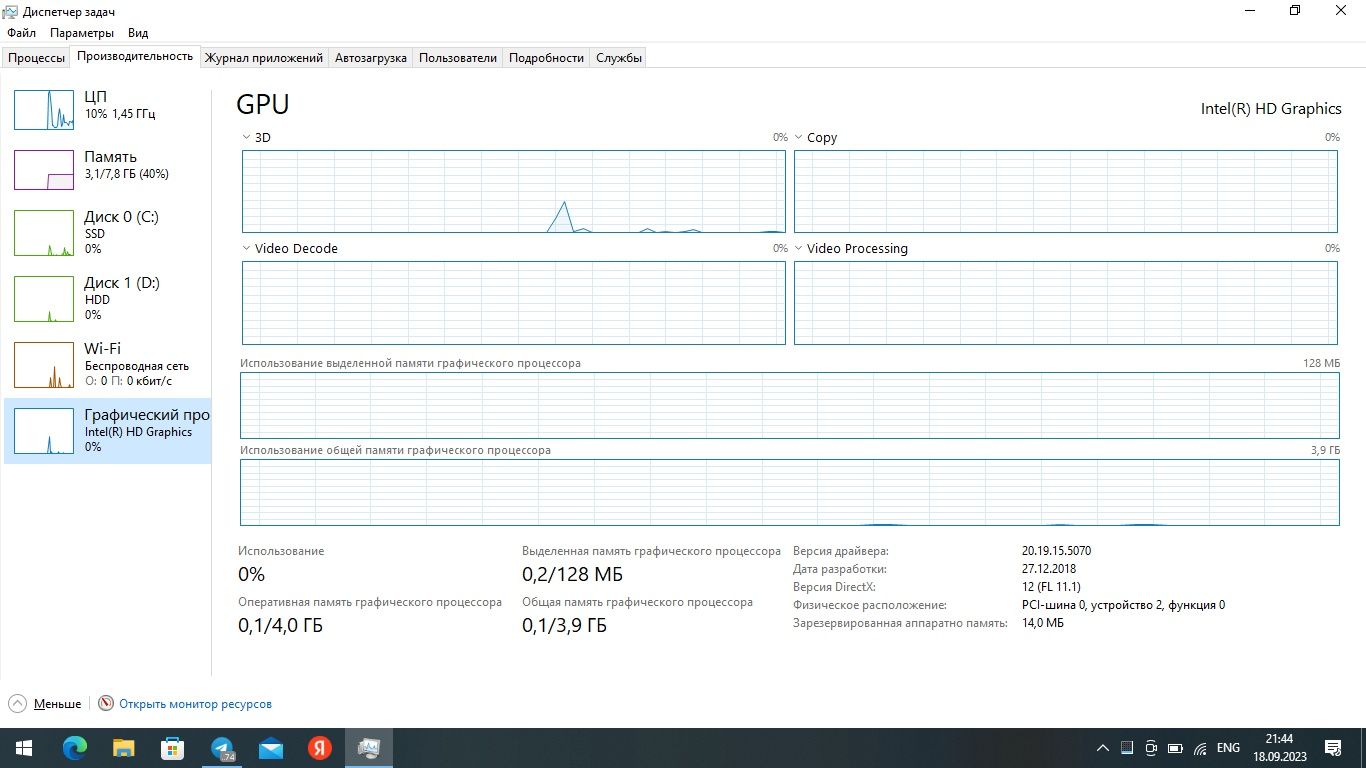Click the reserved memory value 14,0 МБ
The height and width of the screenshot is (768, 1366).
(1043, 623)
